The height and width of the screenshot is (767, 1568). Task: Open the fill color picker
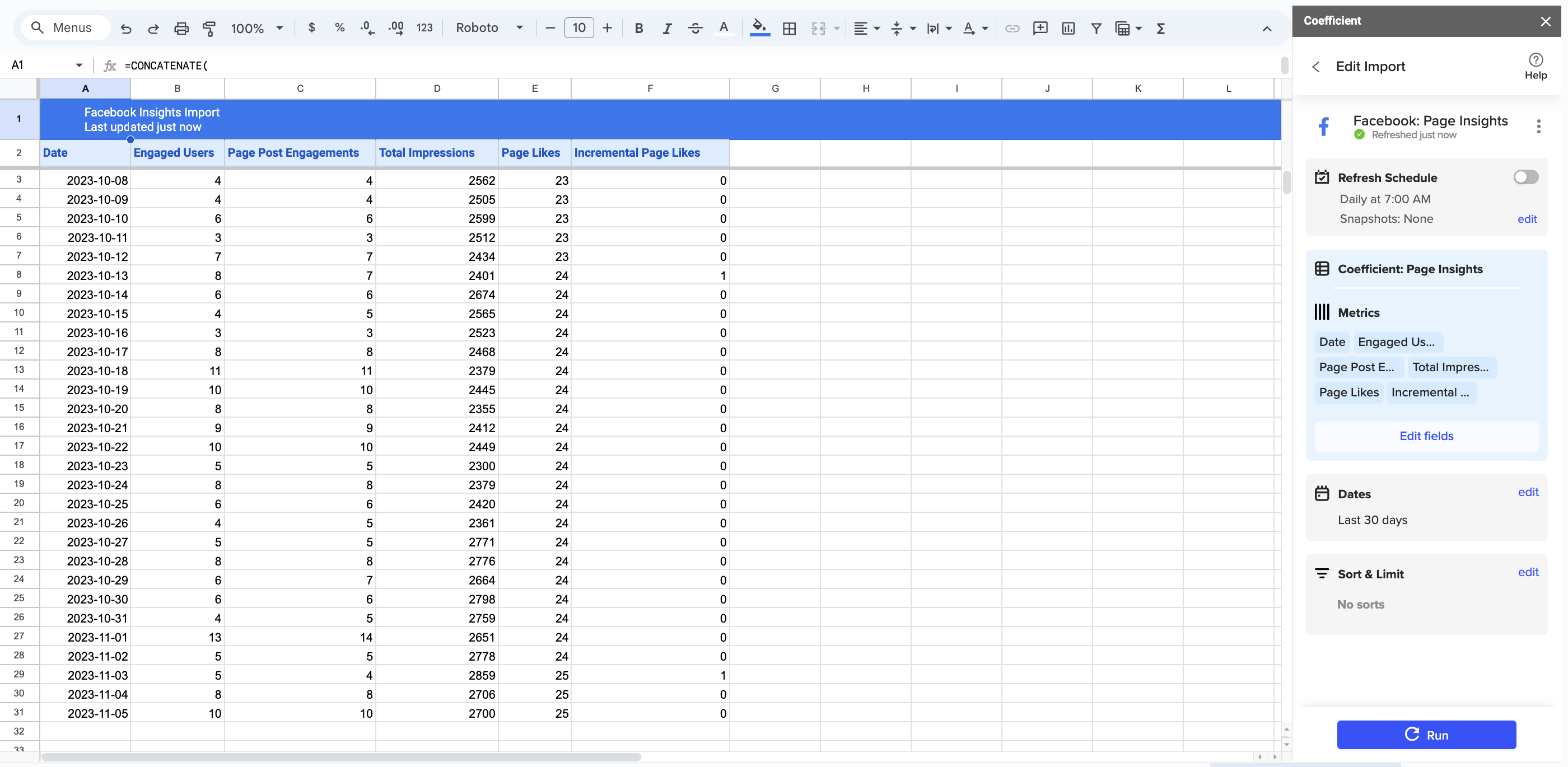[759, 28]
